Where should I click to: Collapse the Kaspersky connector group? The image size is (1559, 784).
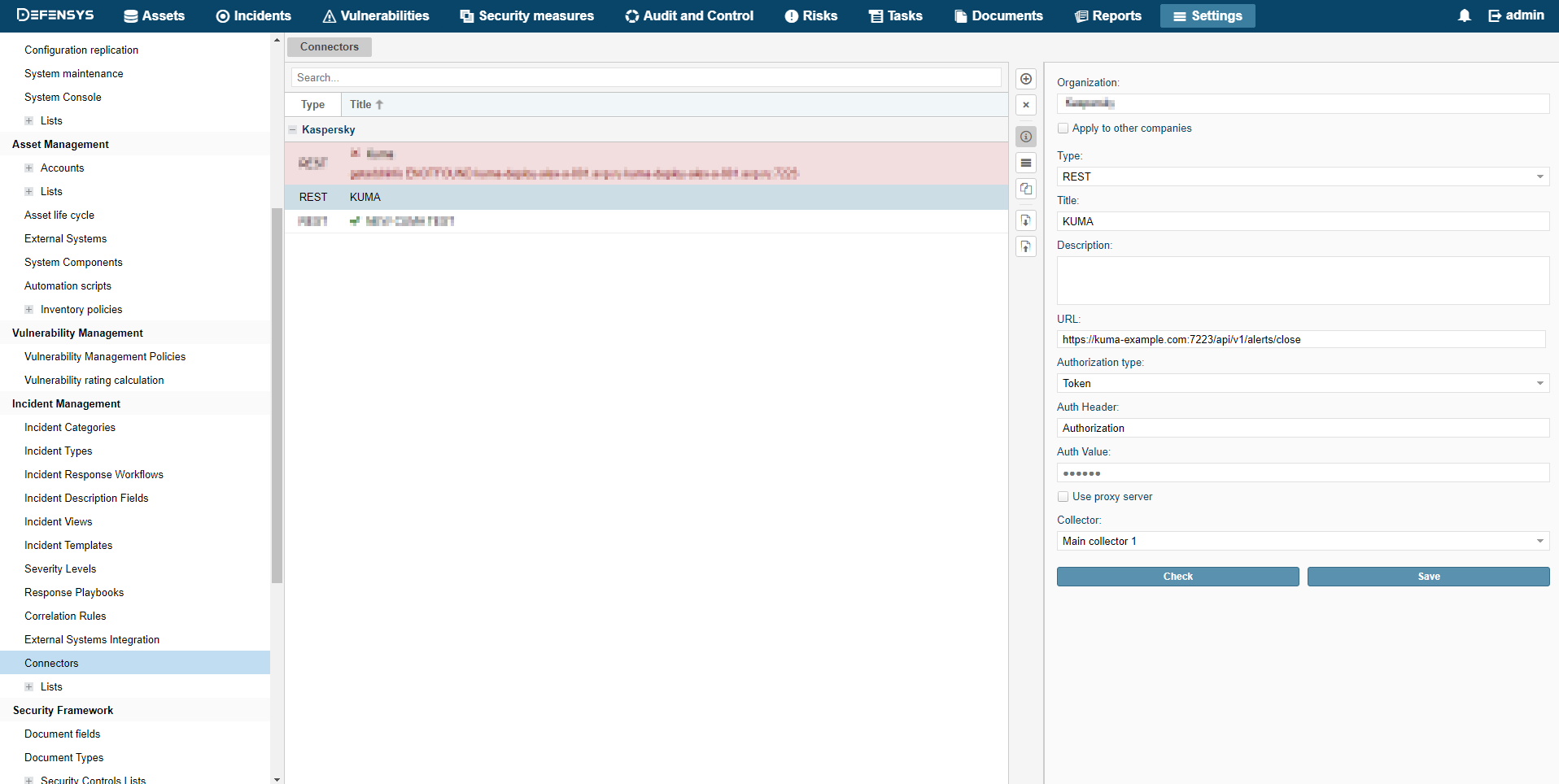coord(293,129)
